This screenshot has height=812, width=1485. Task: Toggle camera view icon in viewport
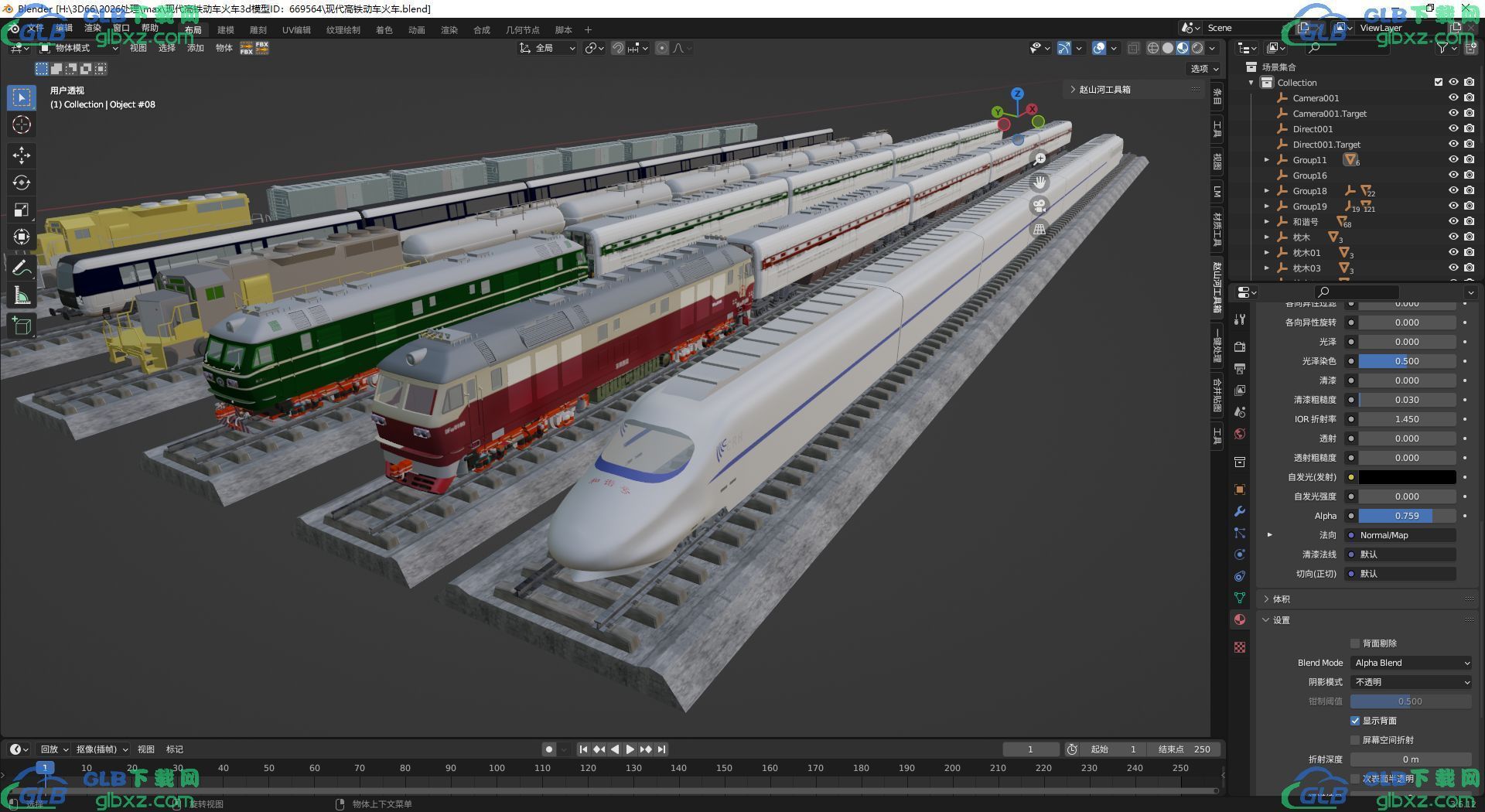(x=1039, y=206)
